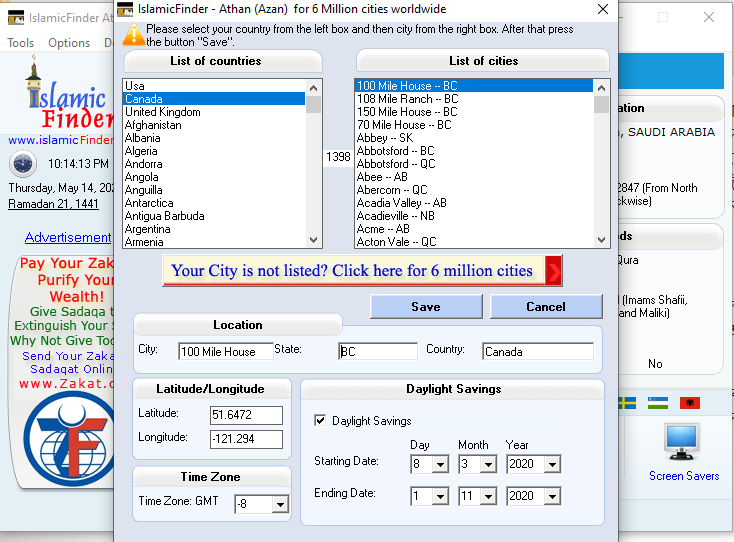
Task: Click red arrow on 6 million cities banner
Action: point(553,271)
